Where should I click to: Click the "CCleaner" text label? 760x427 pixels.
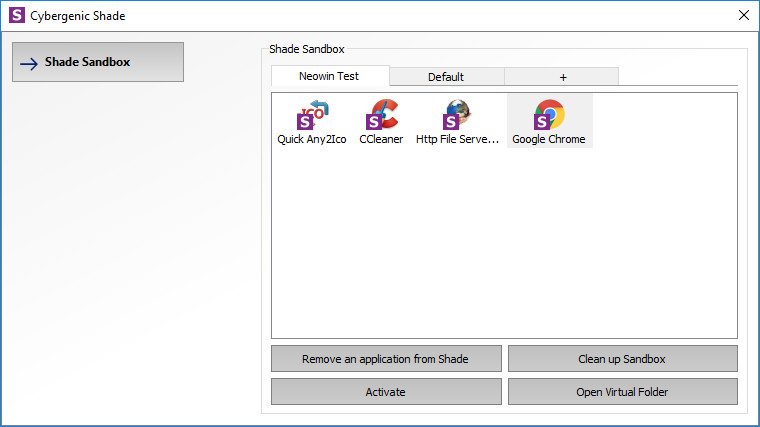click(381, 140)
